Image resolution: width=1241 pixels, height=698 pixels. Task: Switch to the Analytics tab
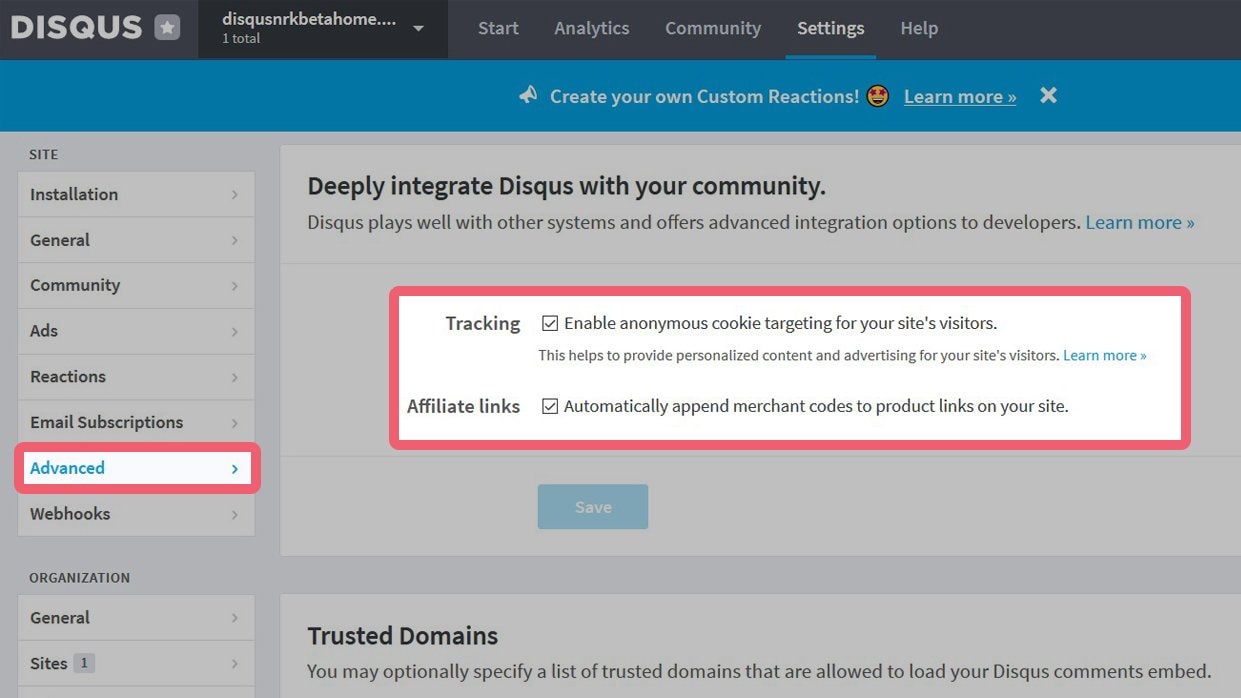click(591, 28)
